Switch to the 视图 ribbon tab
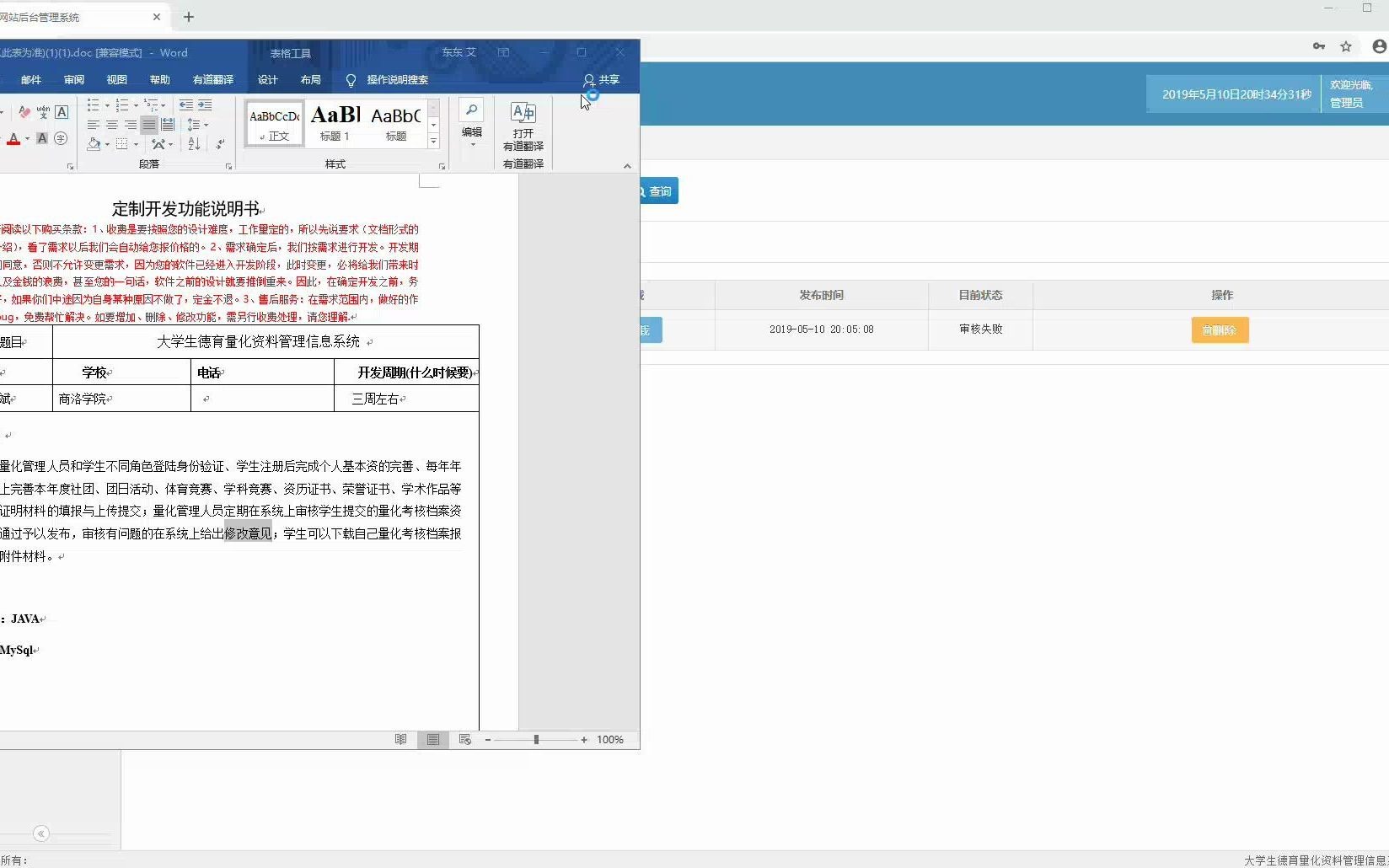This screenshot has width=1389, height=868. point(117,80)
